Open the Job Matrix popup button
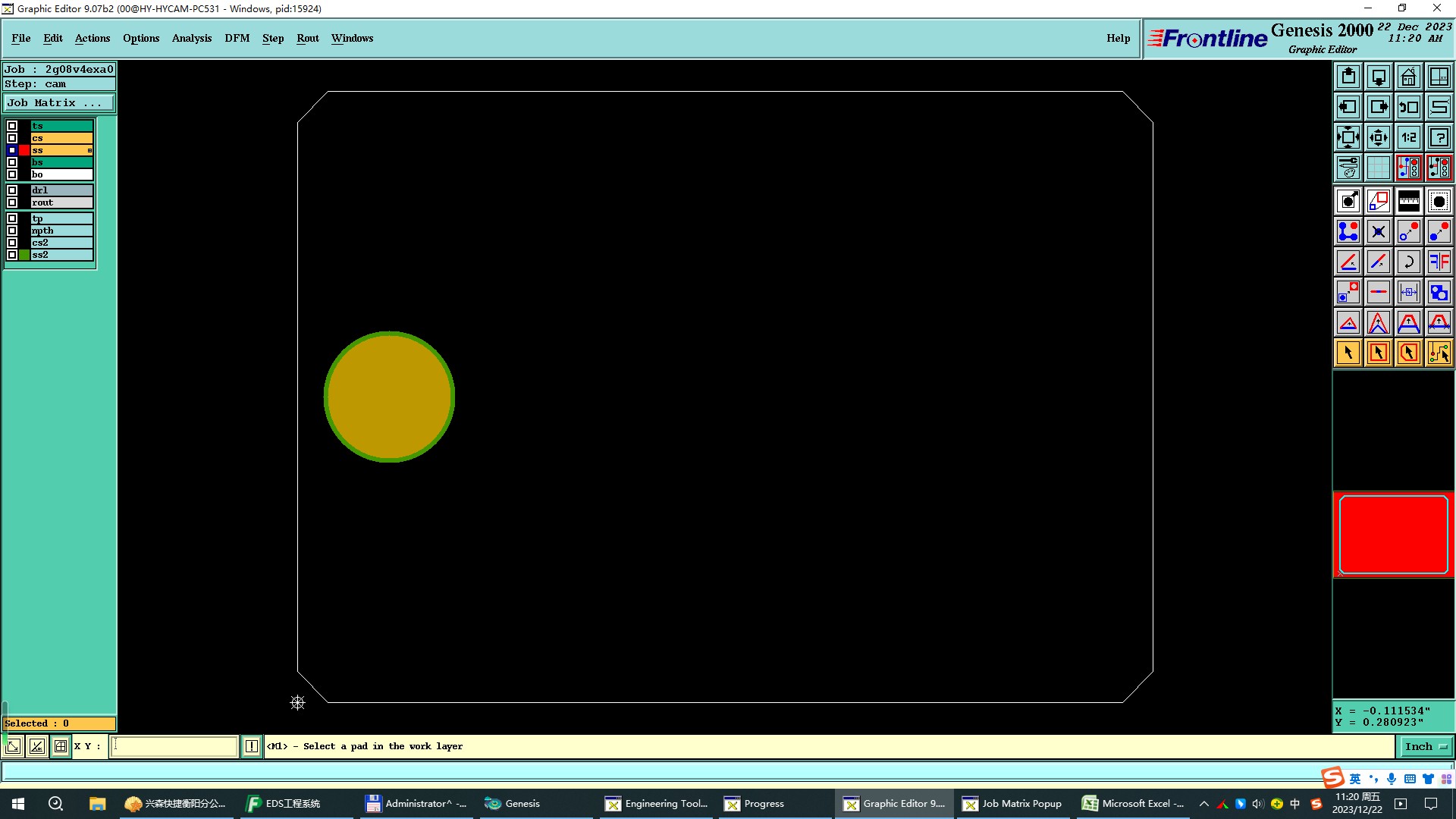Screen dimensions: 1456x819 tap(59, 102)
